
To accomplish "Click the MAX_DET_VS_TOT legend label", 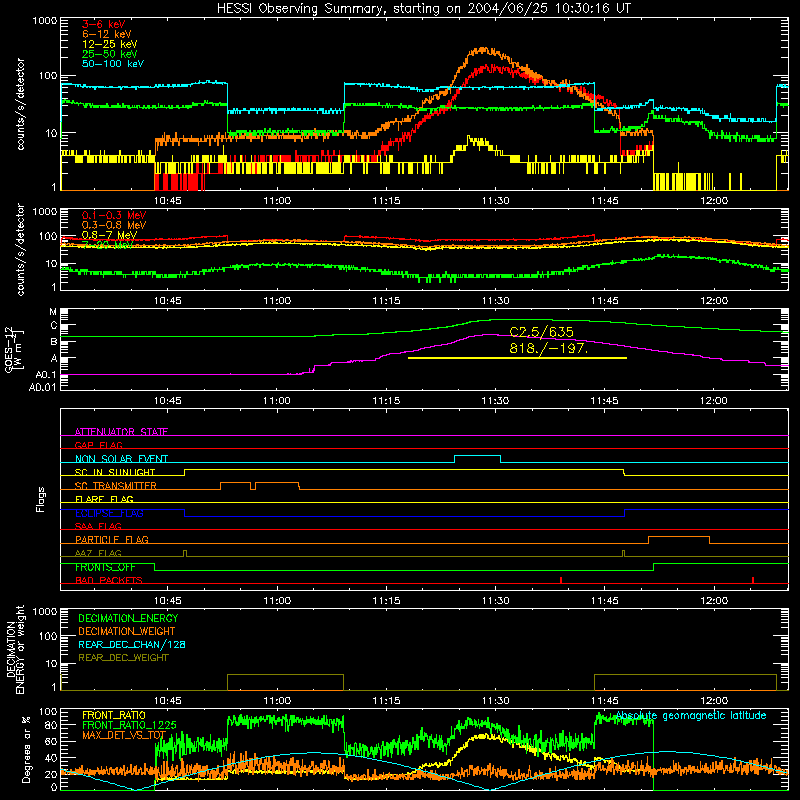I will pos(123,735).
